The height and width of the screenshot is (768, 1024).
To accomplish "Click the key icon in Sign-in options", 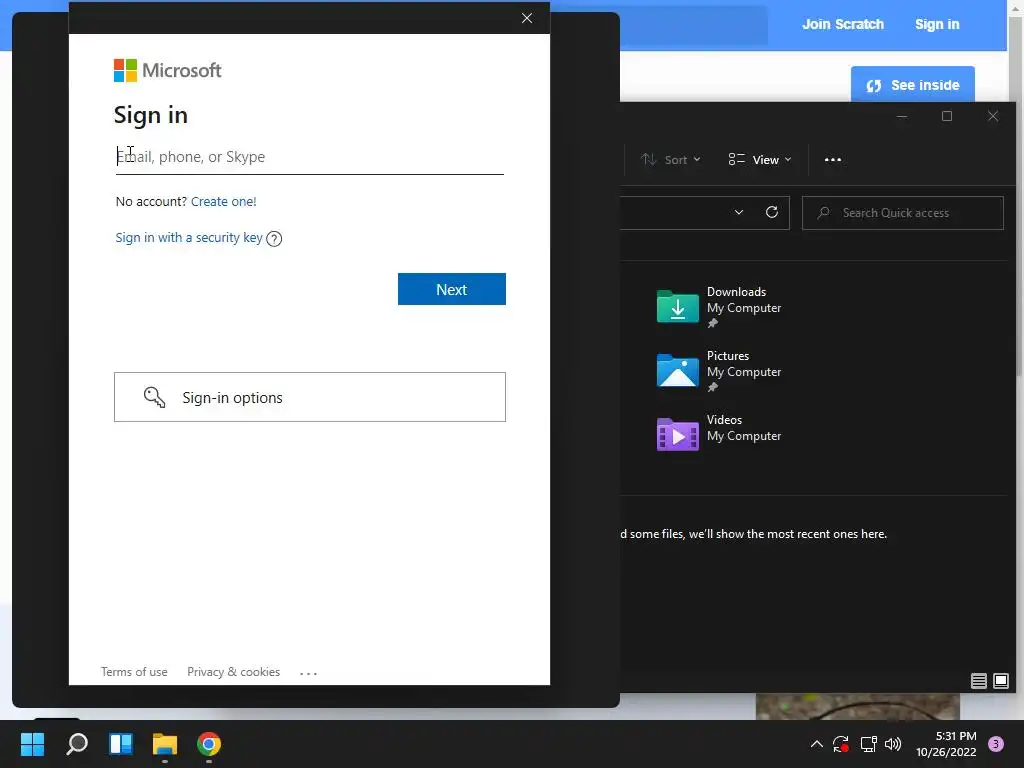I will click(154, 397).
